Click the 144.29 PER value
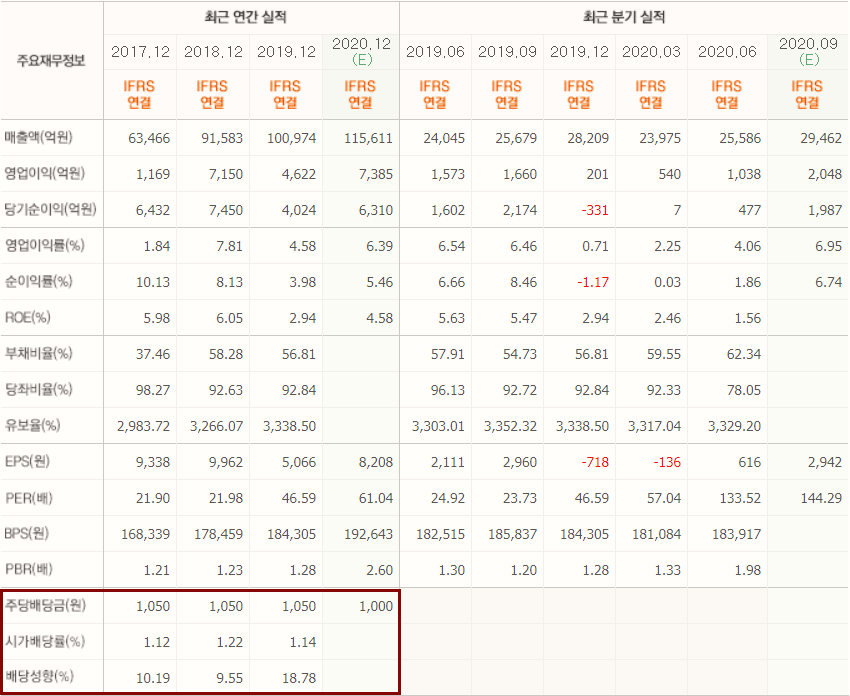 coord(821,498)
